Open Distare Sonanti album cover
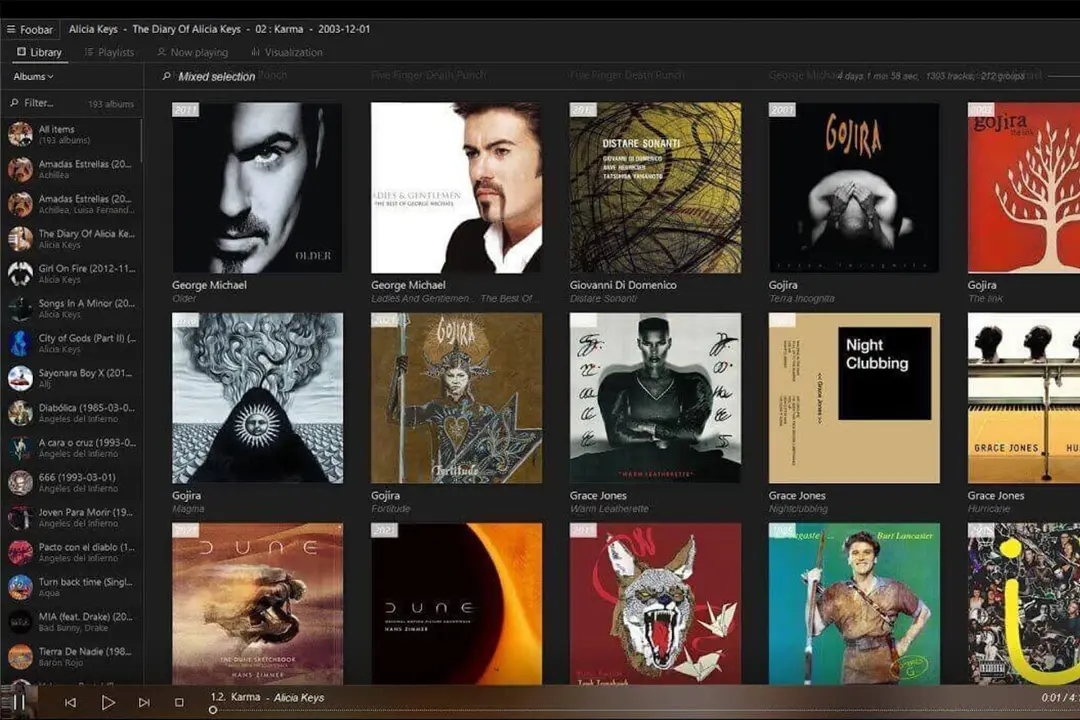The image size is (1080, 720). 655,187
